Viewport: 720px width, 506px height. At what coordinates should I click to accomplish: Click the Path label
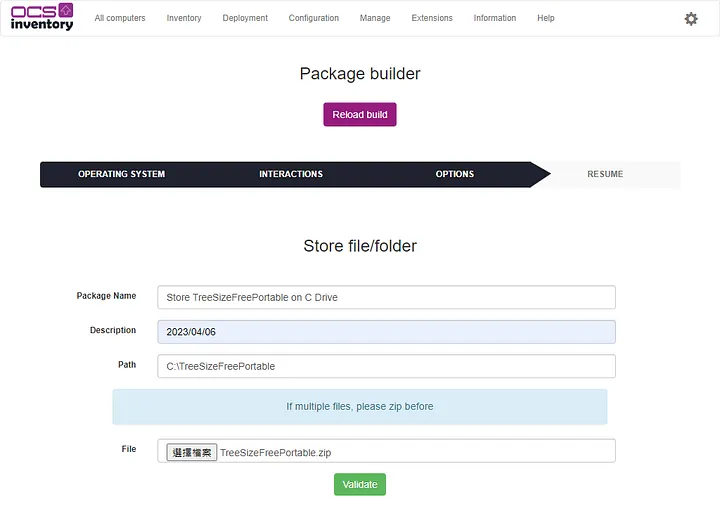coord(127,365)
